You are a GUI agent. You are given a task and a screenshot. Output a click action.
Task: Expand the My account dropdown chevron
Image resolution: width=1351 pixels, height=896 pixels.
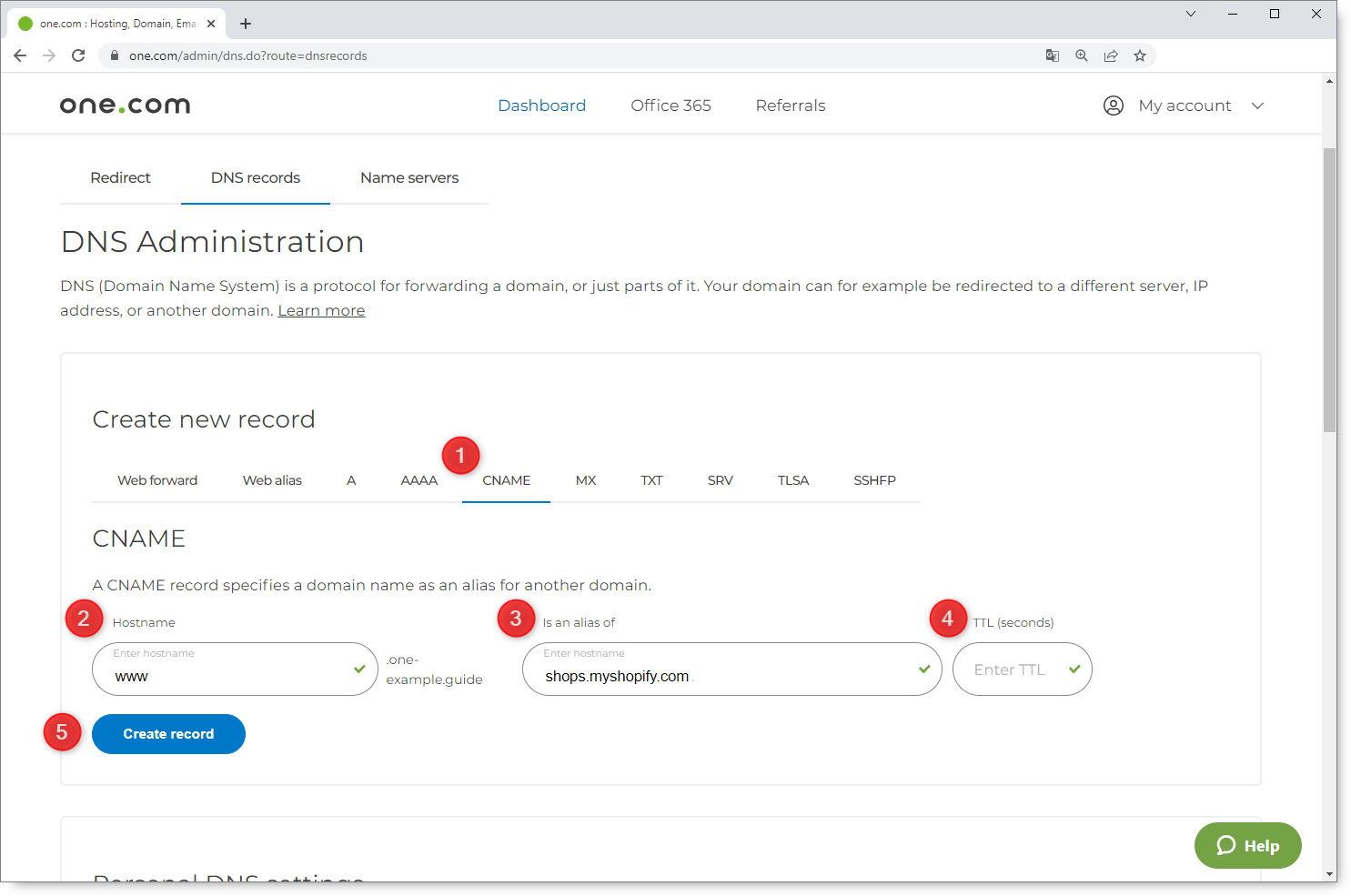point(1258,106)
